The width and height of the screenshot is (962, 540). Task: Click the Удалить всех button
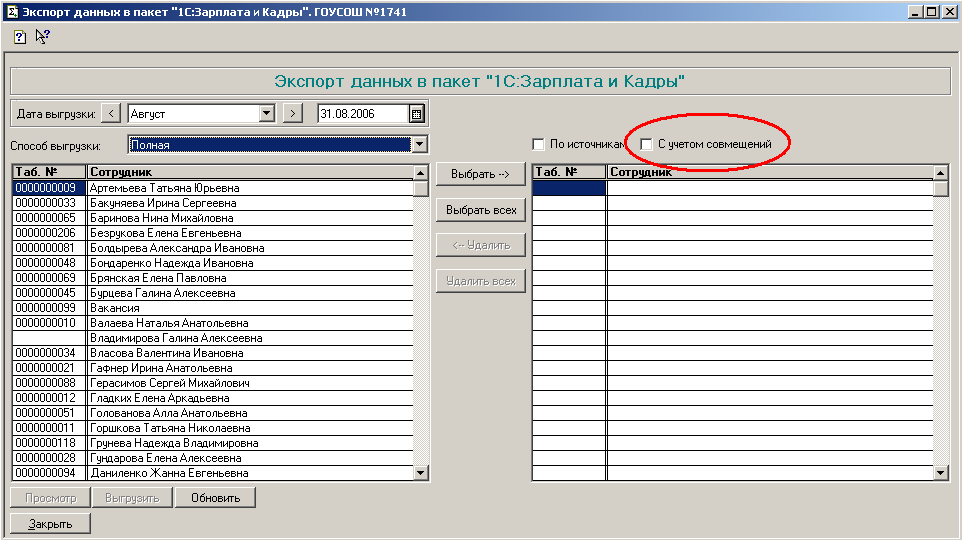coord(481,281)
